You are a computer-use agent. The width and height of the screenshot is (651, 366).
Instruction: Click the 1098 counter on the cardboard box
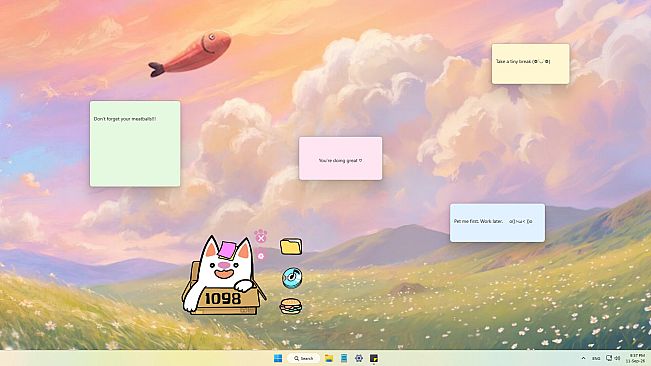[223, 298]
